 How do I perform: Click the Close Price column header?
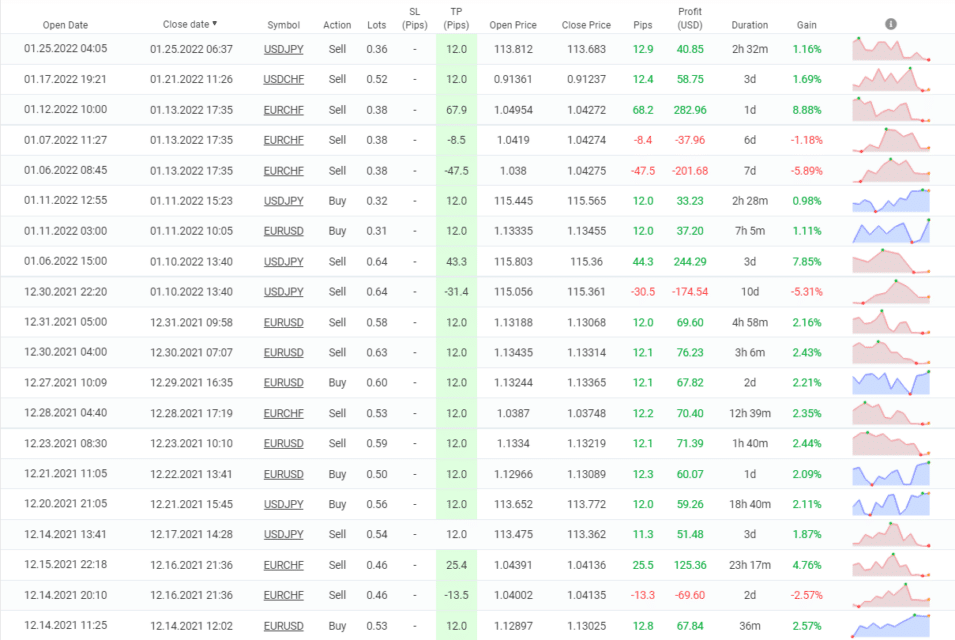click(x=586, y=25)
